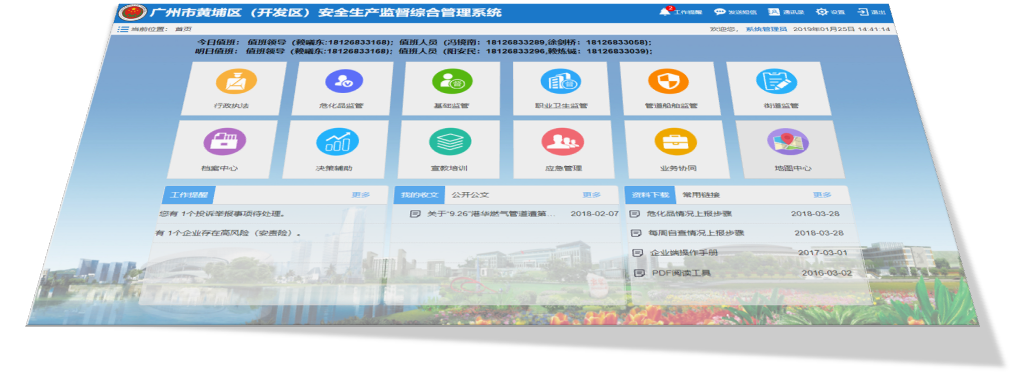The width and height of the screenshot is (1015, 375).
Task: Open 地图中心 map pin icon
Action: [x=788, y=142]
